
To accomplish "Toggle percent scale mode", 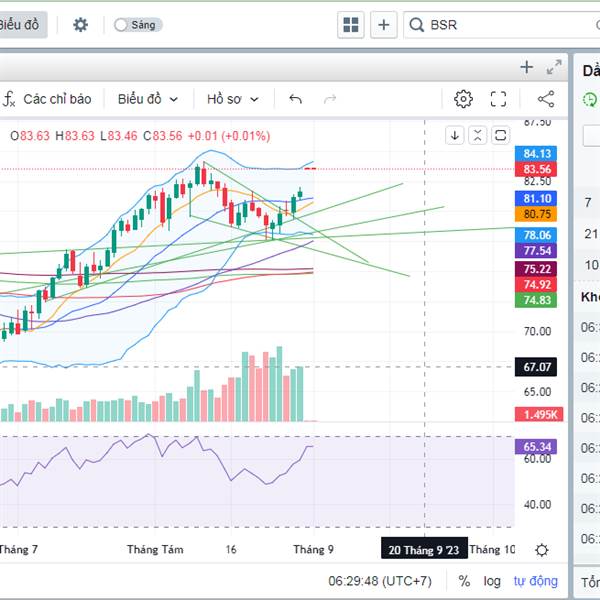I will coord(464,581).
